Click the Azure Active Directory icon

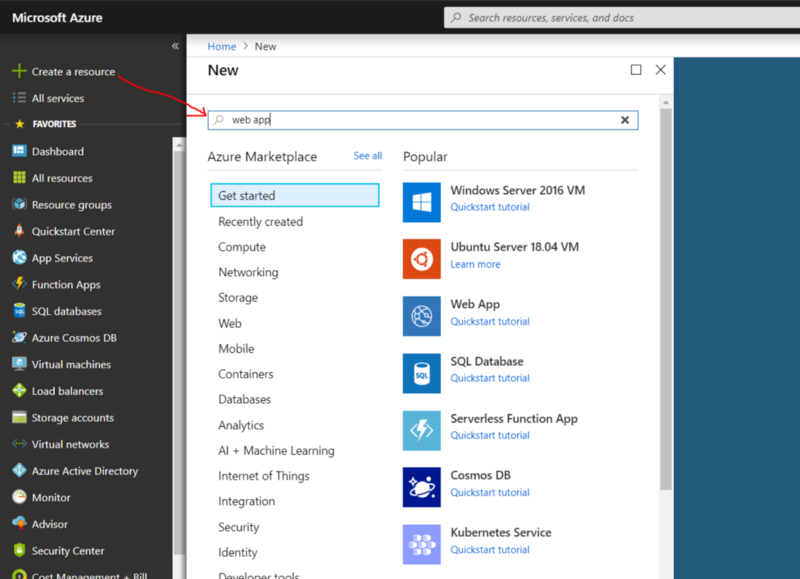click(x=19, y=470)
